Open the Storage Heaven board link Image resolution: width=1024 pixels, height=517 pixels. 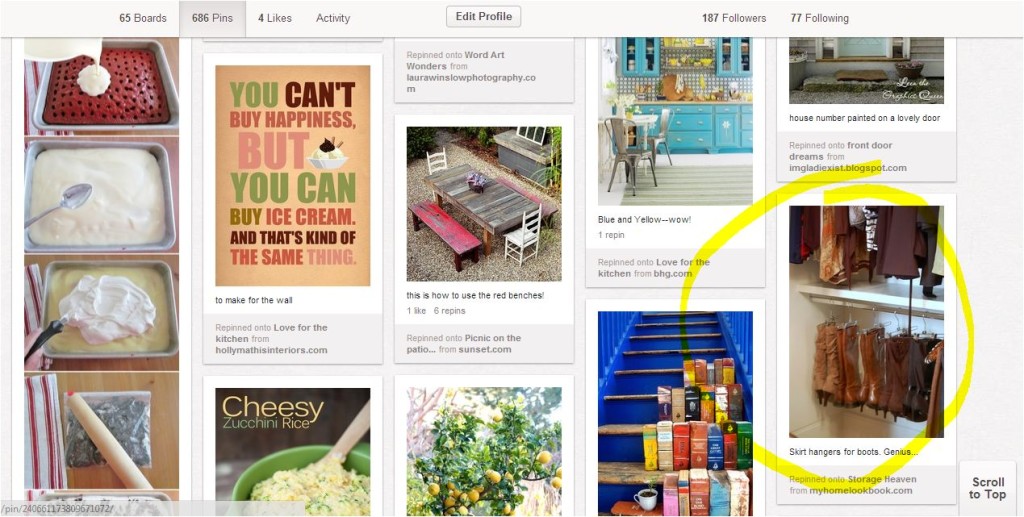[x=882, y=479]
